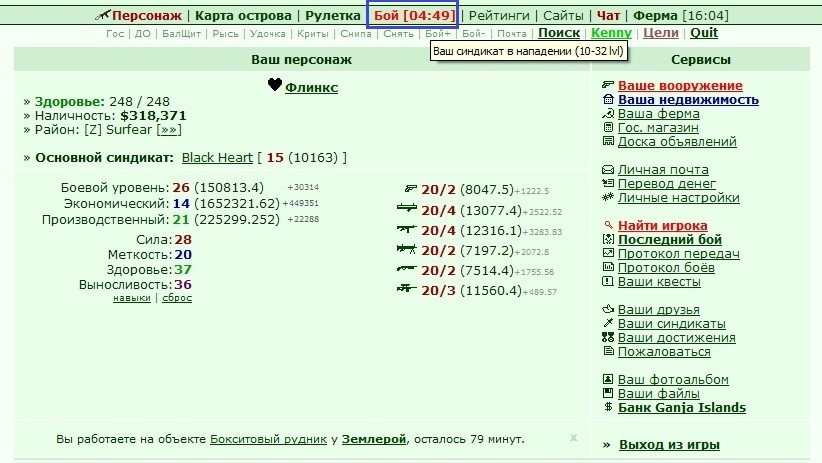
Task: Click the exclamation icon beside Ваши квесты
Action: [x=608, y=281]
